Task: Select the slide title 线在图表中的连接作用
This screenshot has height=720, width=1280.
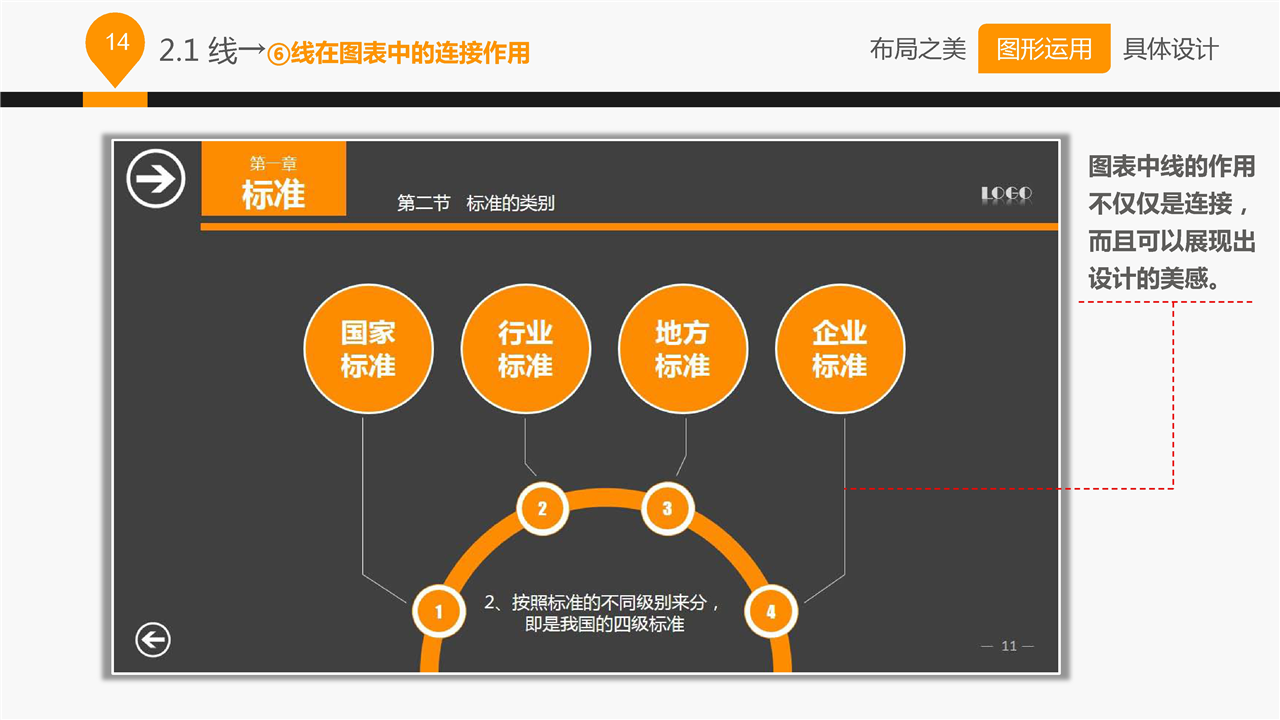Action: tap(400, 53)
